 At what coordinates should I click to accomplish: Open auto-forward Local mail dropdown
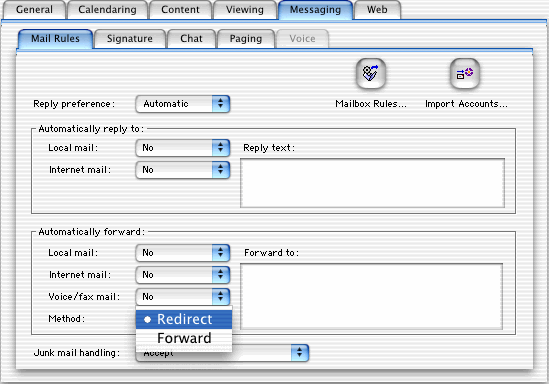(x=183, y=253)
